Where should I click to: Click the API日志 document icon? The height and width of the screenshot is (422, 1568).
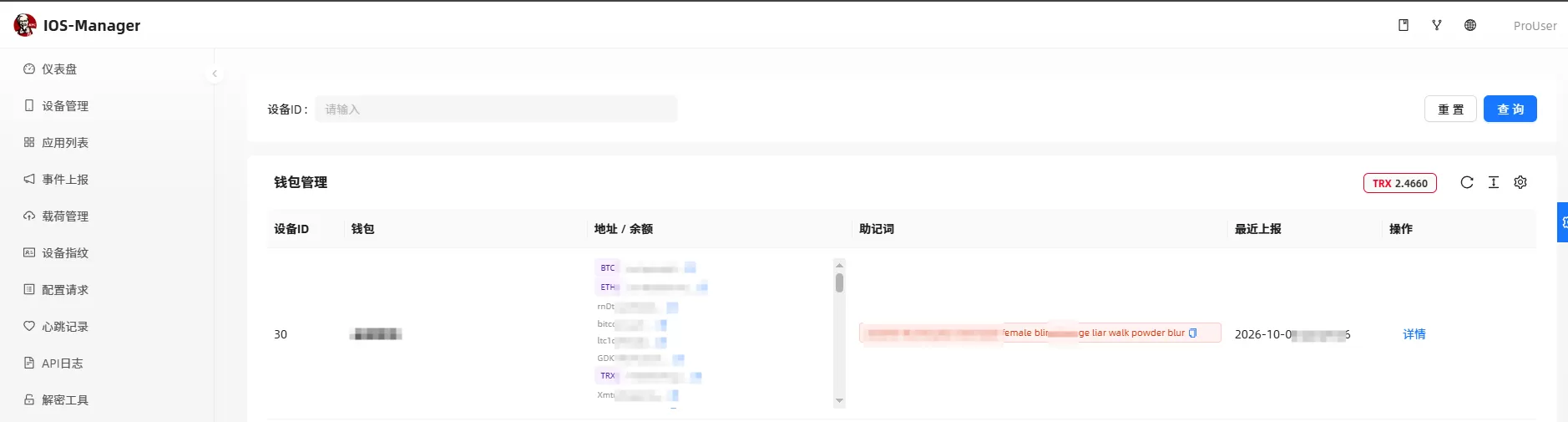(x=29, y=364)
